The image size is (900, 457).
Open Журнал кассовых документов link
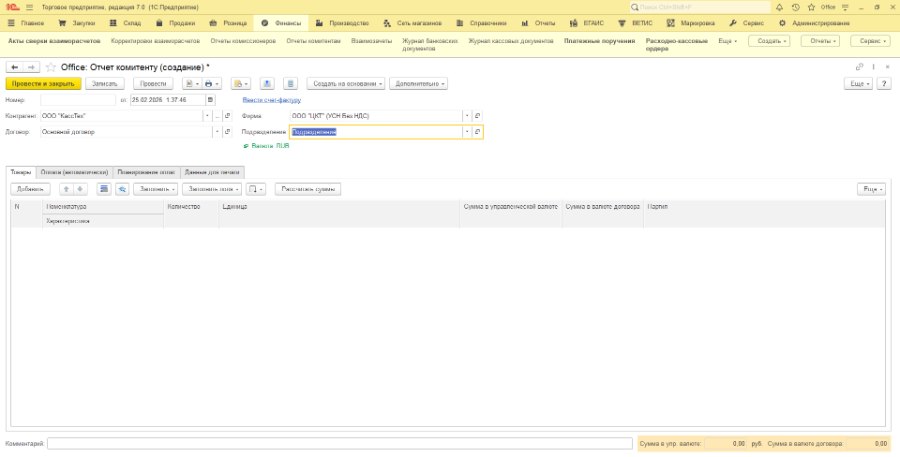(x=511, y=41)
